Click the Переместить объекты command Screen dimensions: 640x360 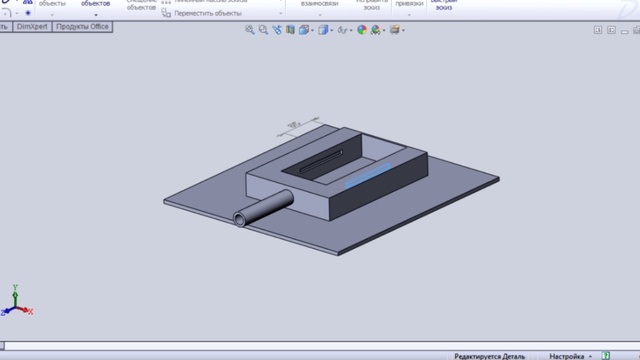[208, 13]
